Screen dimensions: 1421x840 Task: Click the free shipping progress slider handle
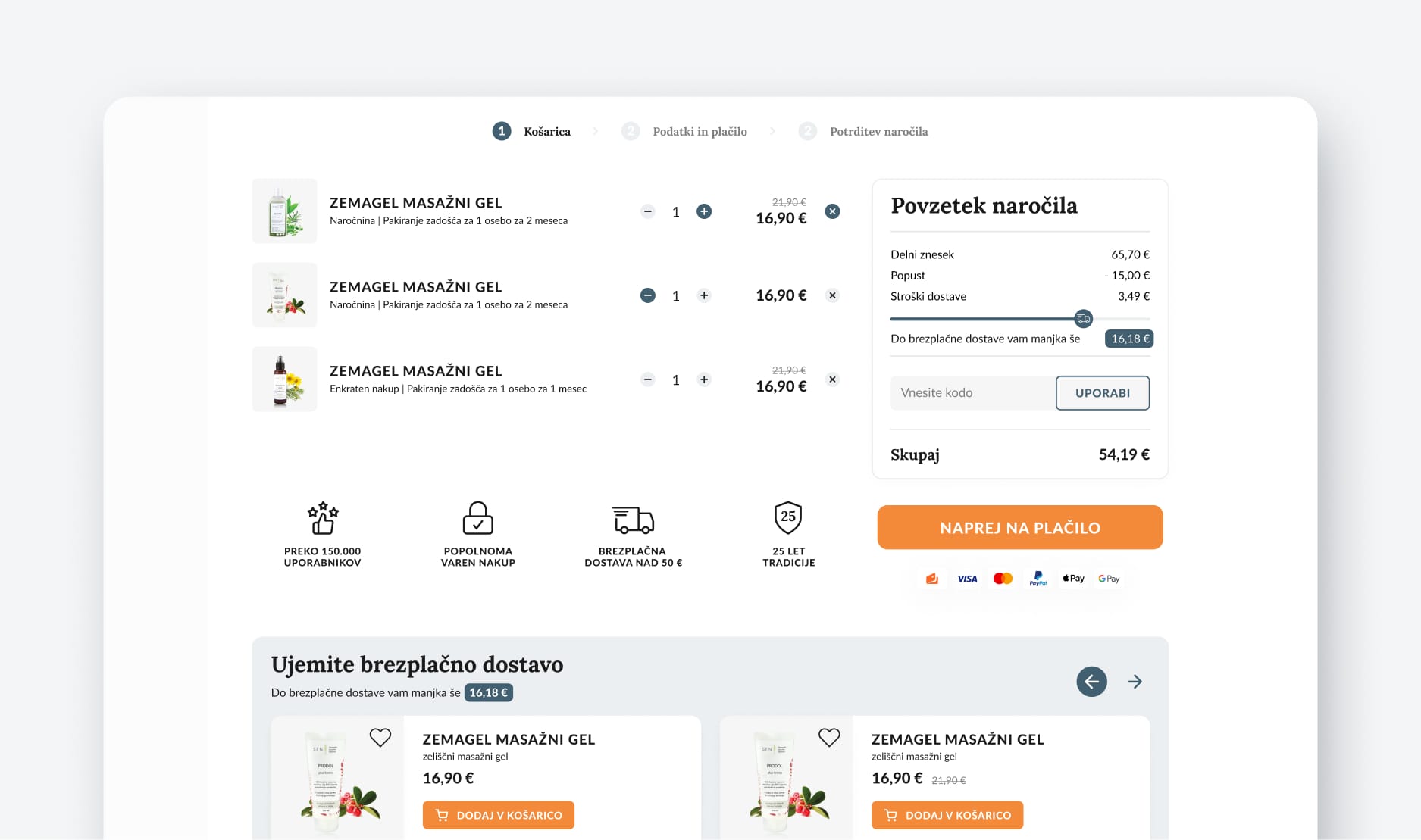1084,319
